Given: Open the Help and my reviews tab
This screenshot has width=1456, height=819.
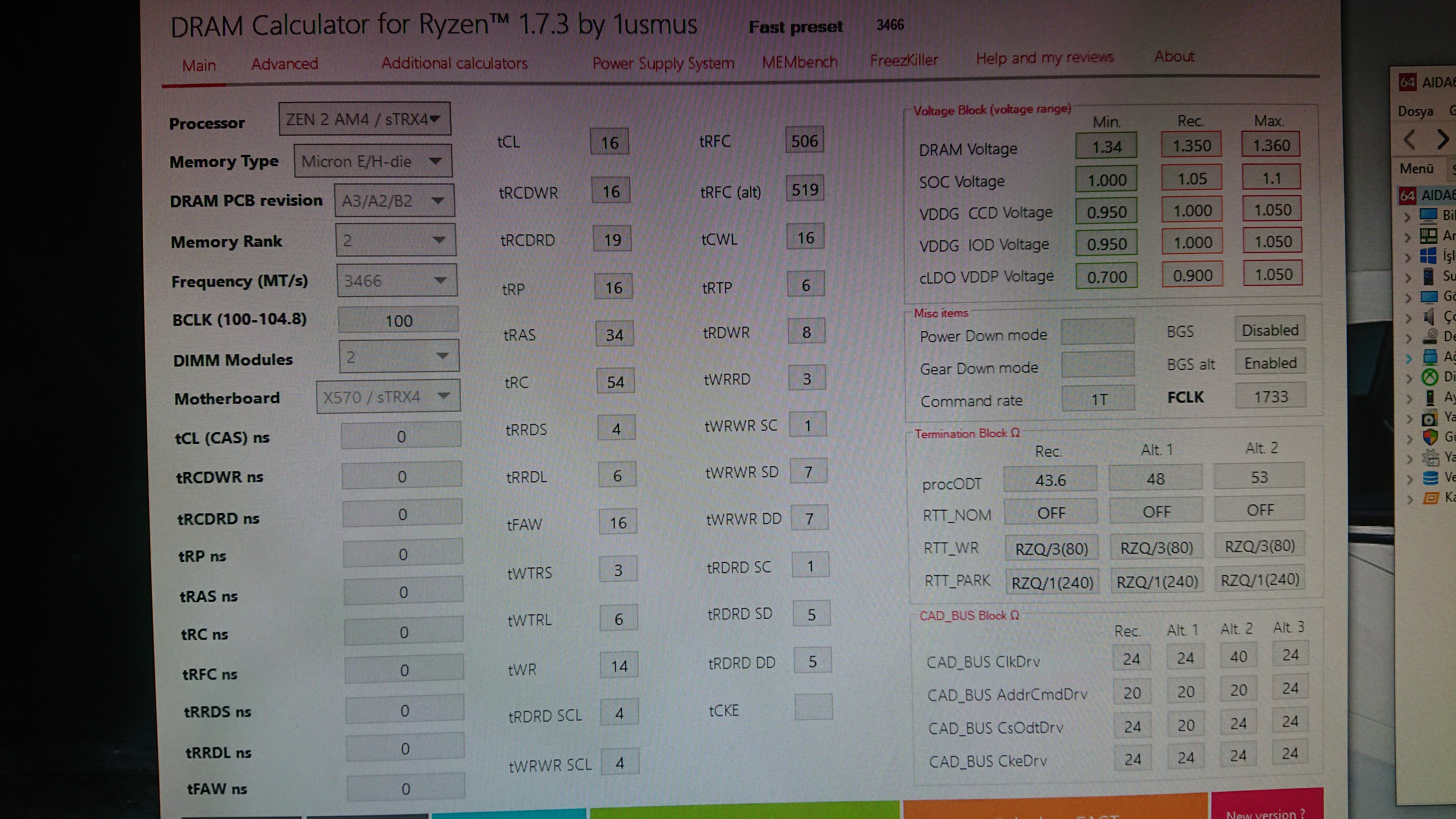Looking at the screenshot, I should (1045, 58).
